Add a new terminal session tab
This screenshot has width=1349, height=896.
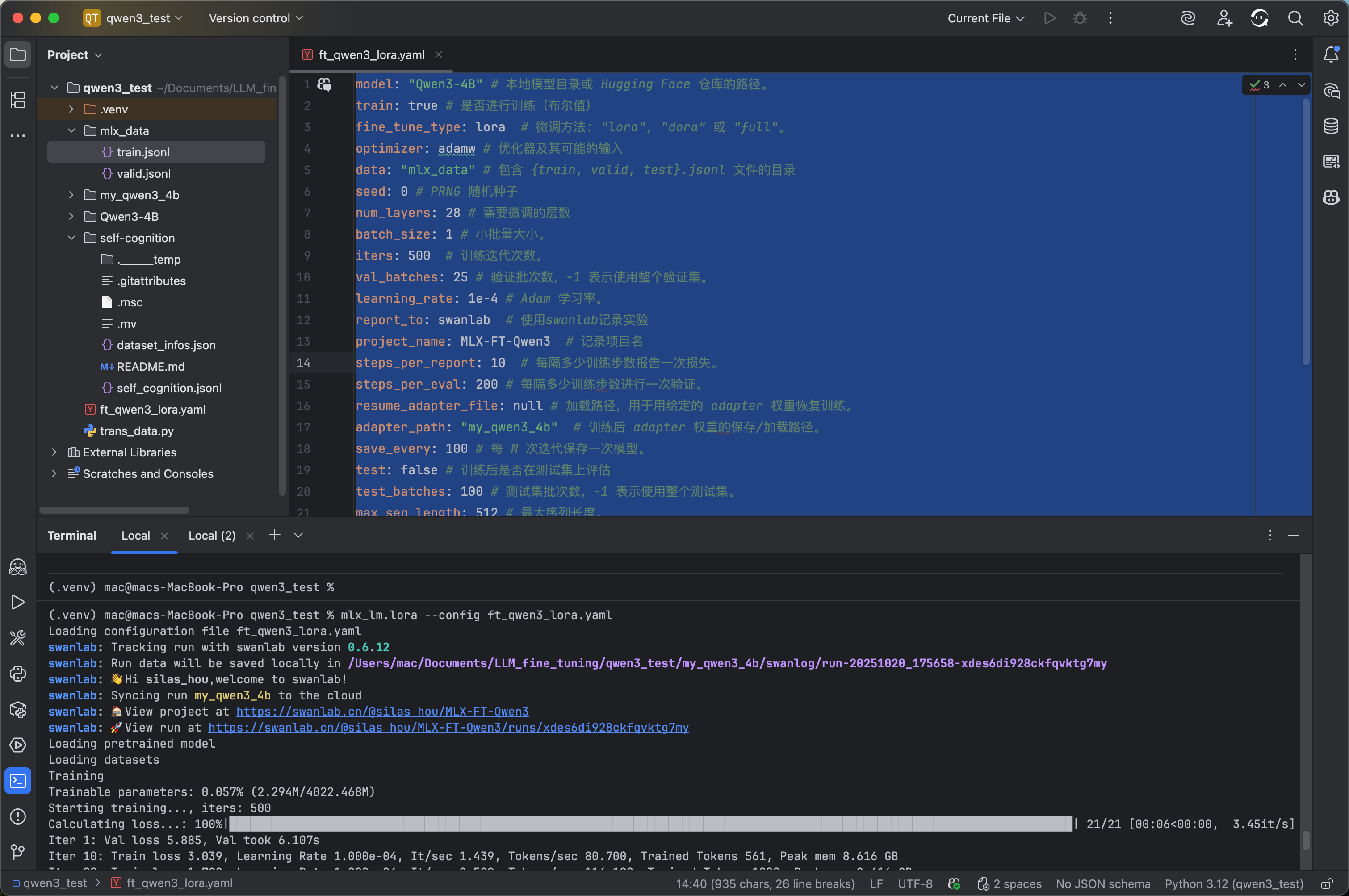click(x=274, y=535)
